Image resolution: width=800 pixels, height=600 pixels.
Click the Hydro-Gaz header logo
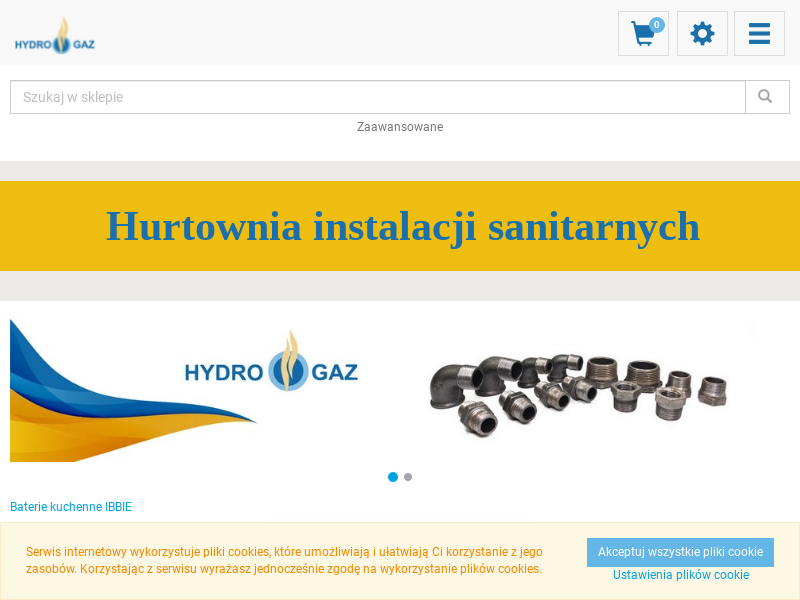click(54, 36)
